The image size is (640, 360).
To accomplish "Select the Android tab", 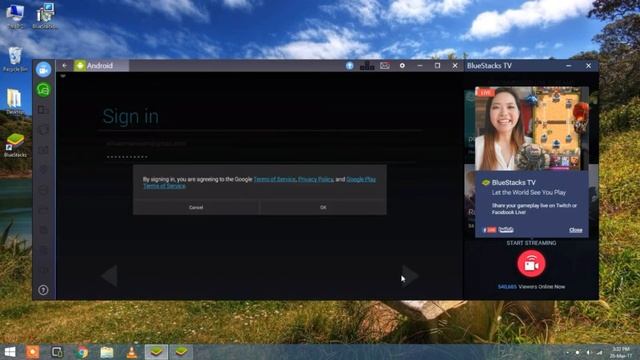I will pos(101,66).
